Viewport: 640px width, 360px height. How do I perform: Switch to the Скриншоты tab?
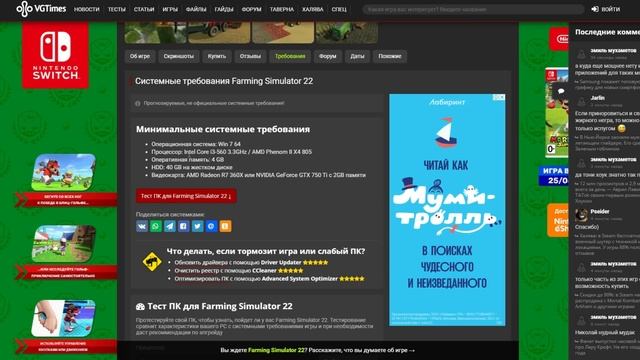point(179,56)
